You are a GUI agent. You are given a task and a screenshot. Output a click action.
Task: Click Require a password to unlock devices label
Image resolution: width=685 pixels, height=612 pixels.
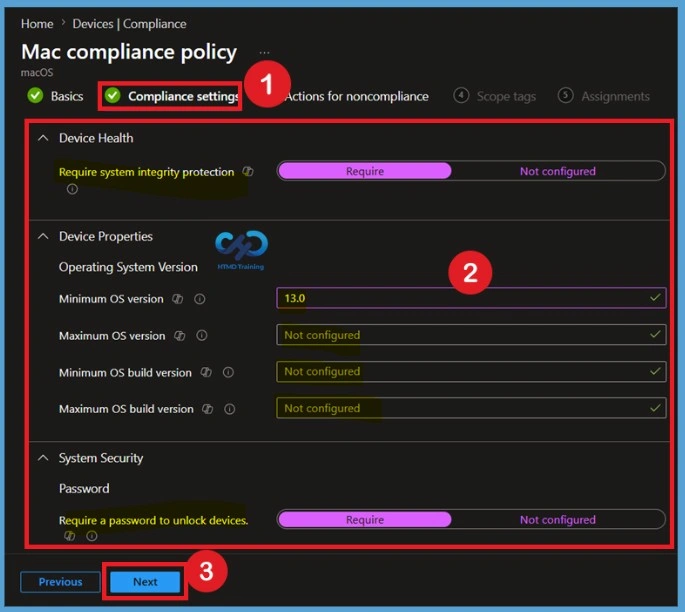(153, 520)
